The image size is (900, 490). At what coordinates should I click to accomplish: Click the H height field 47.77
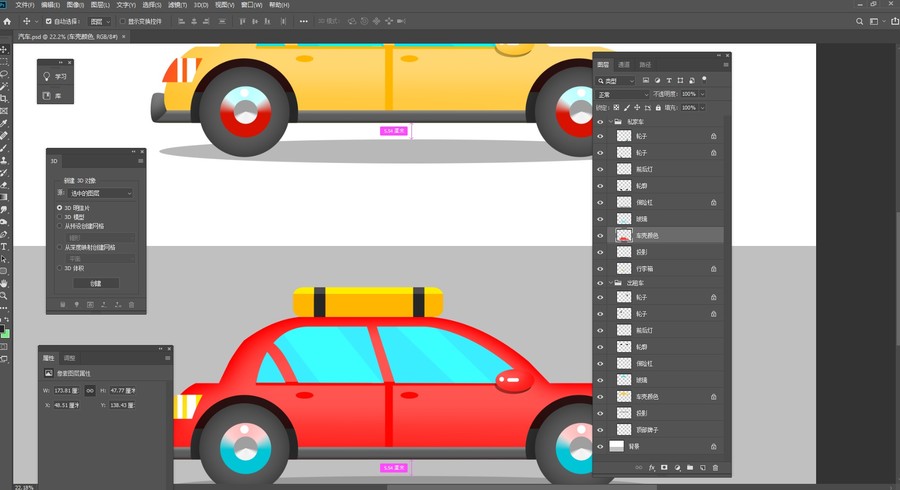point(123,391)
